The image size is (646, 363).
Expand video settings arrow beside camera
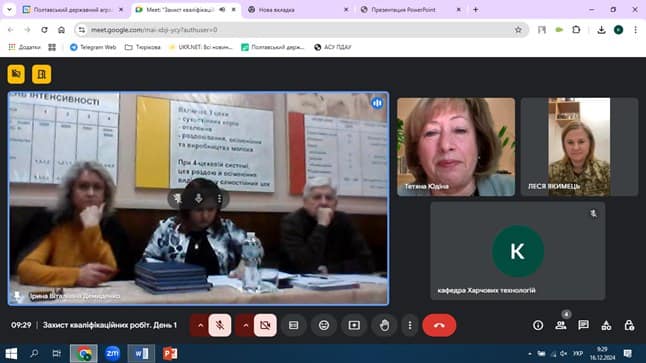[246, 325]
